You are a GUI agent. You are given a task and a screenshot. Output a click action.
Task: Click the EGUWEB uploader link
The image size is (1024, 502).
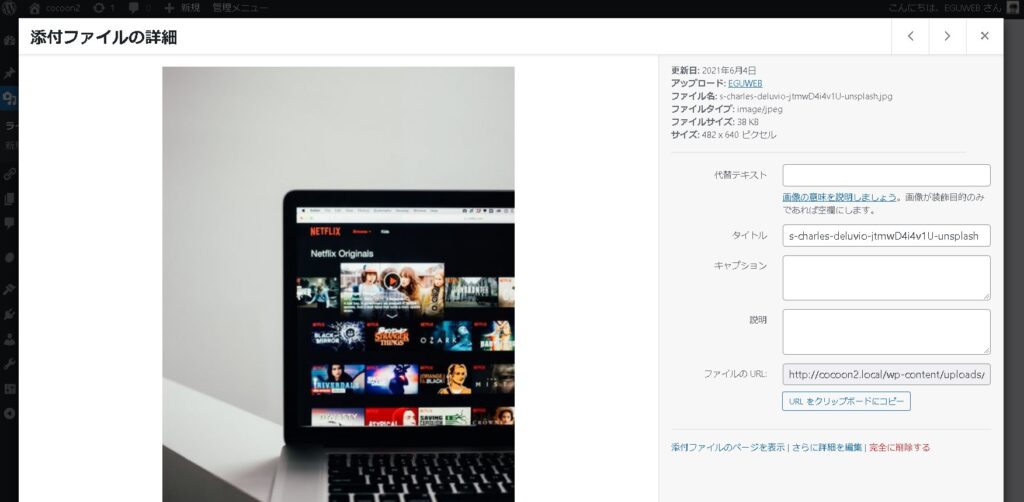pyautogui.click(x=747, y=83)
